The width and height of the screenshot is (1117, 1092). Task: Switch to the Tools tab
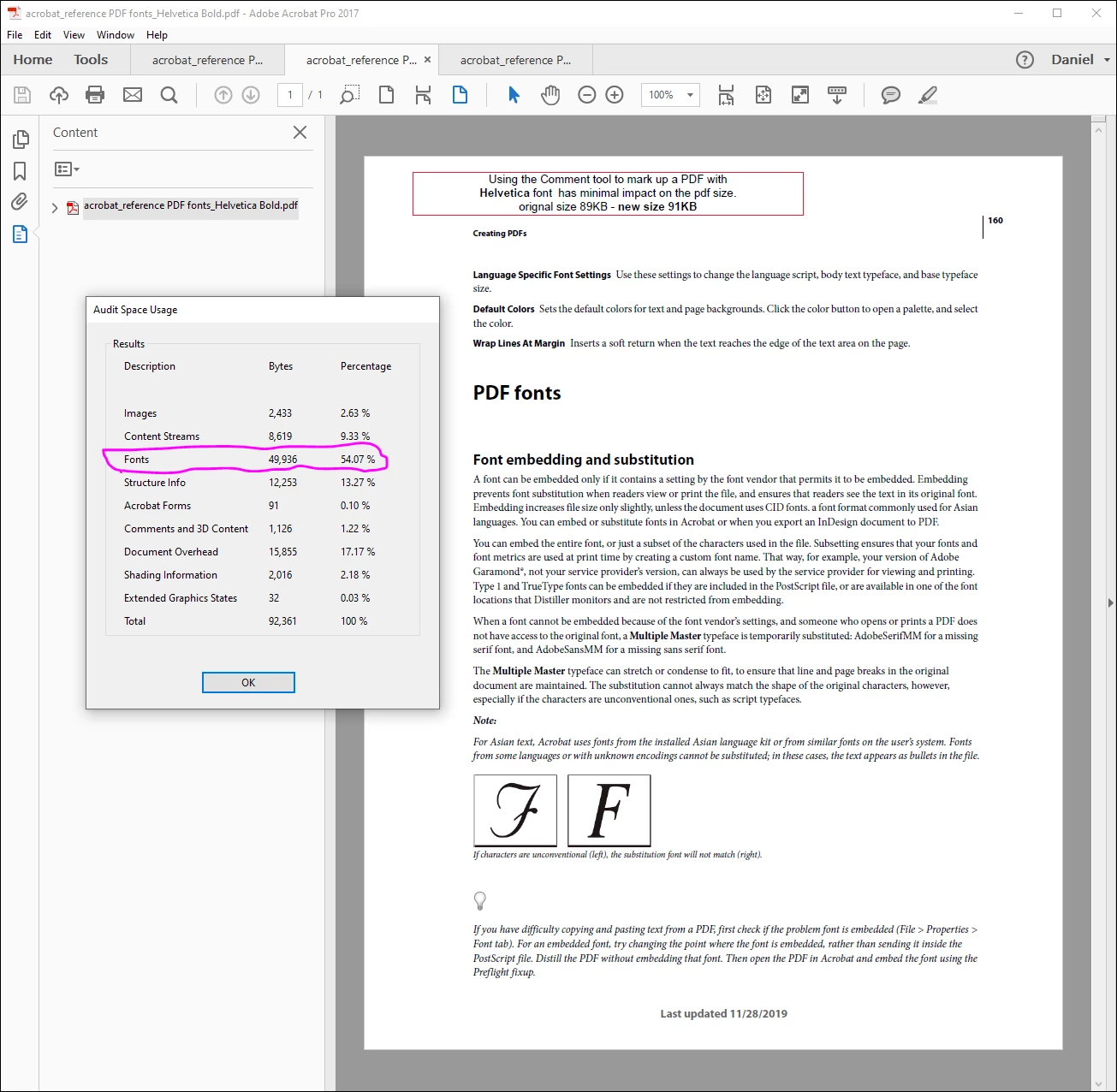(91, 60)
